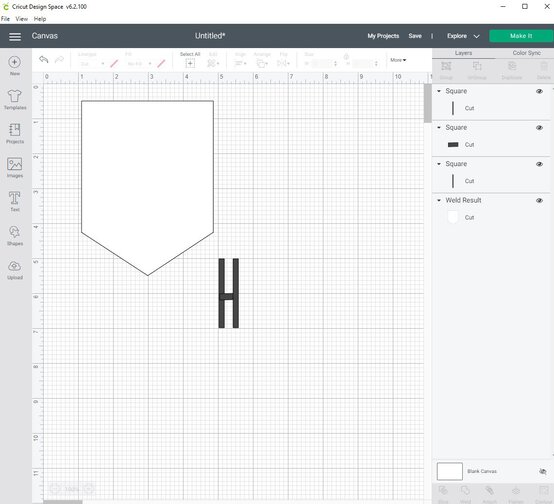Zoom in the canvas view

[89, 489]
